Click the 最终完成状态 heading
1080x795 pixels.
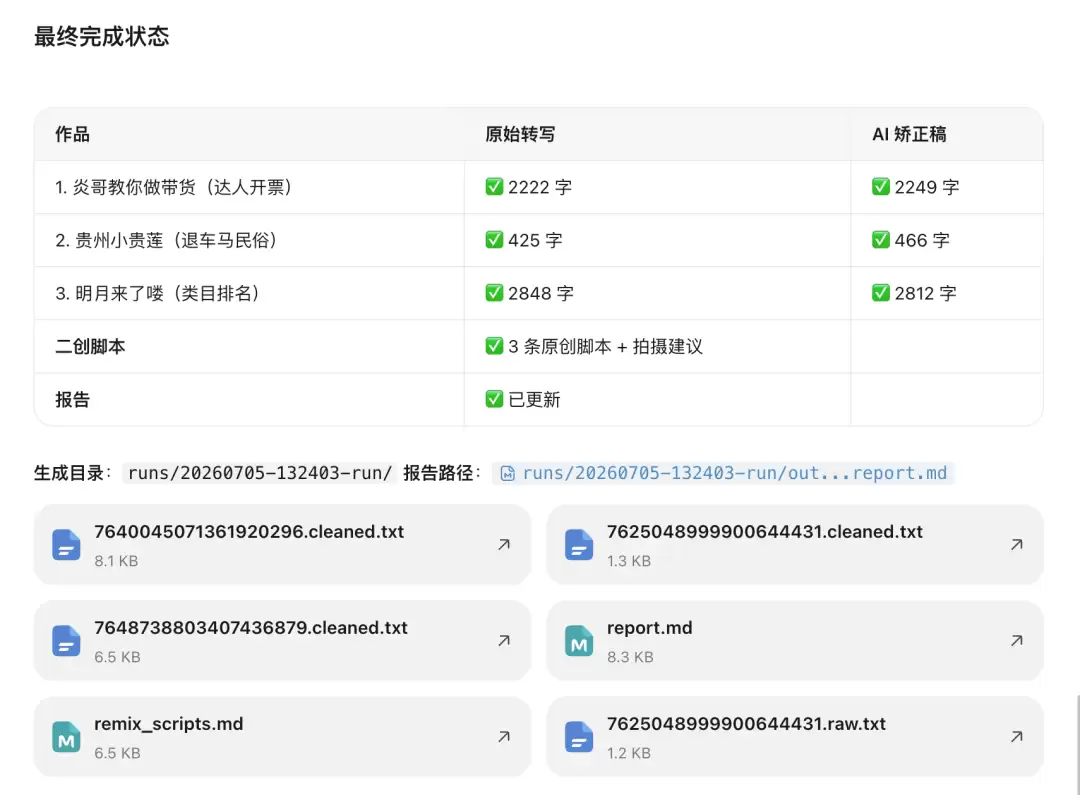[101, 37]
